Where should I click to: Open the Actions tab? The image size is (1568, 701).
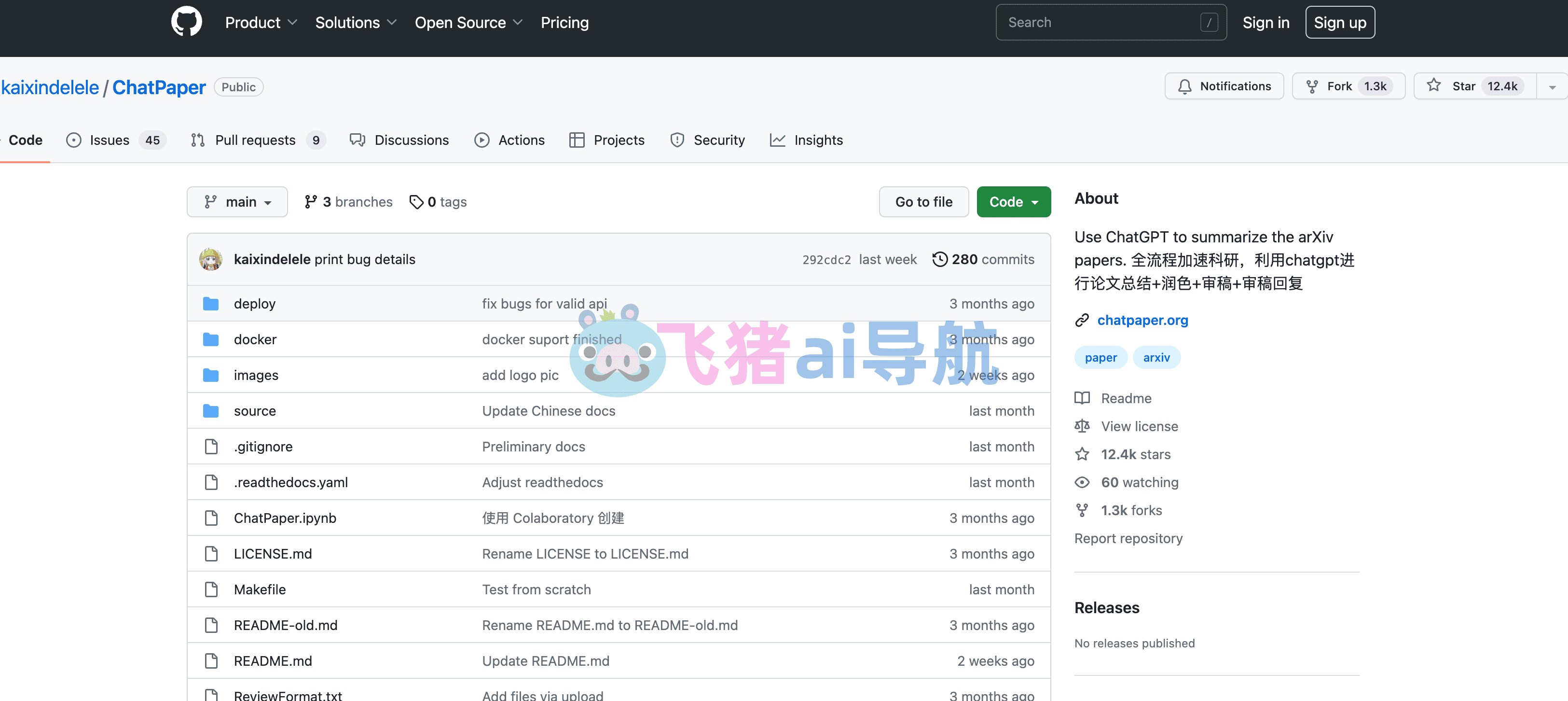[509, 140]
